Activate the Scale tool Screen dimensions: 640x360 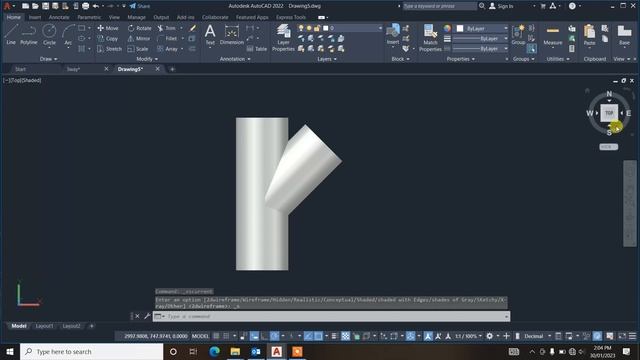138,49
